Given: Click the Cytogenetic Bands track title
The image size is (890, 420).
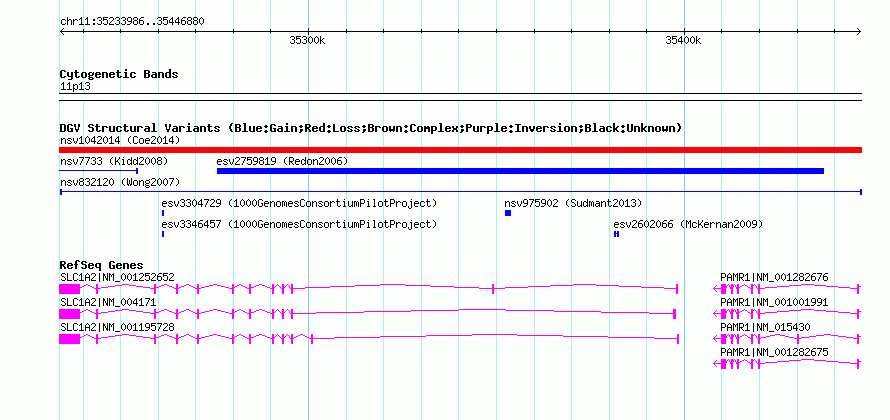Looking at the screenshot, I should click(x=119, y=74).
